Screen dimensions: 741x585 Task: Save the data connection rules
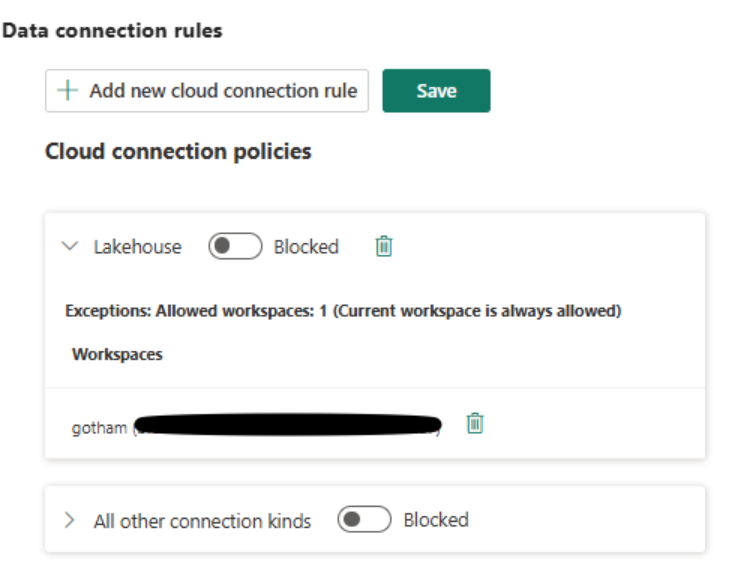(436, 91)
